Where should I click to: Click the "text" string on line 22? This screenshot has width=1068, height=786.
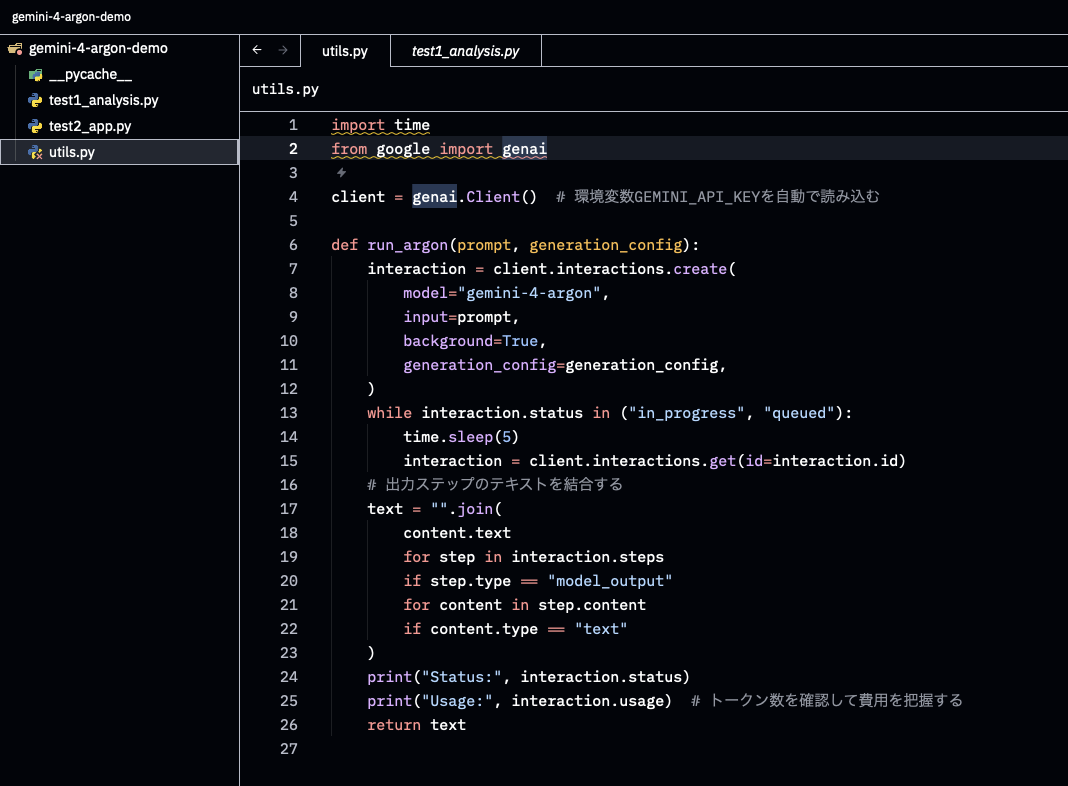point(601,629)
